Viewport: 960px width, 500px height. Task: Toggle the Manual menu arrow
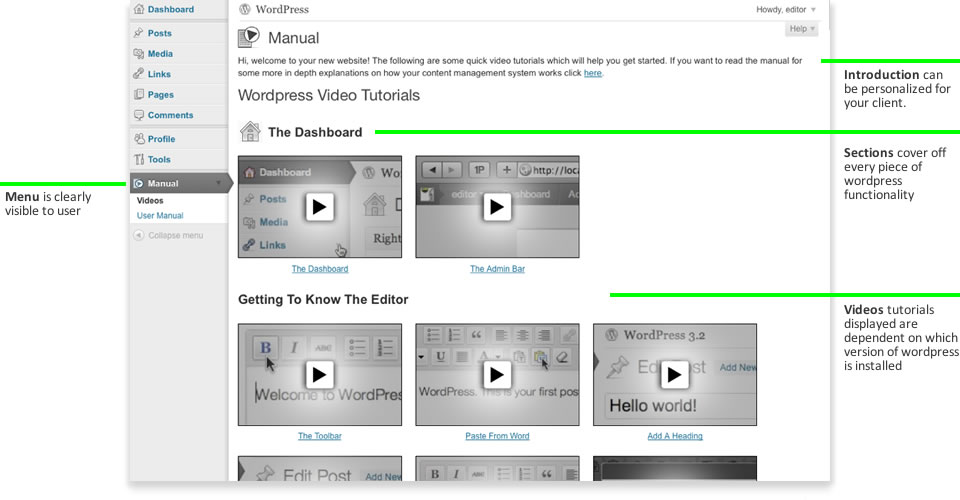point(218,183)
